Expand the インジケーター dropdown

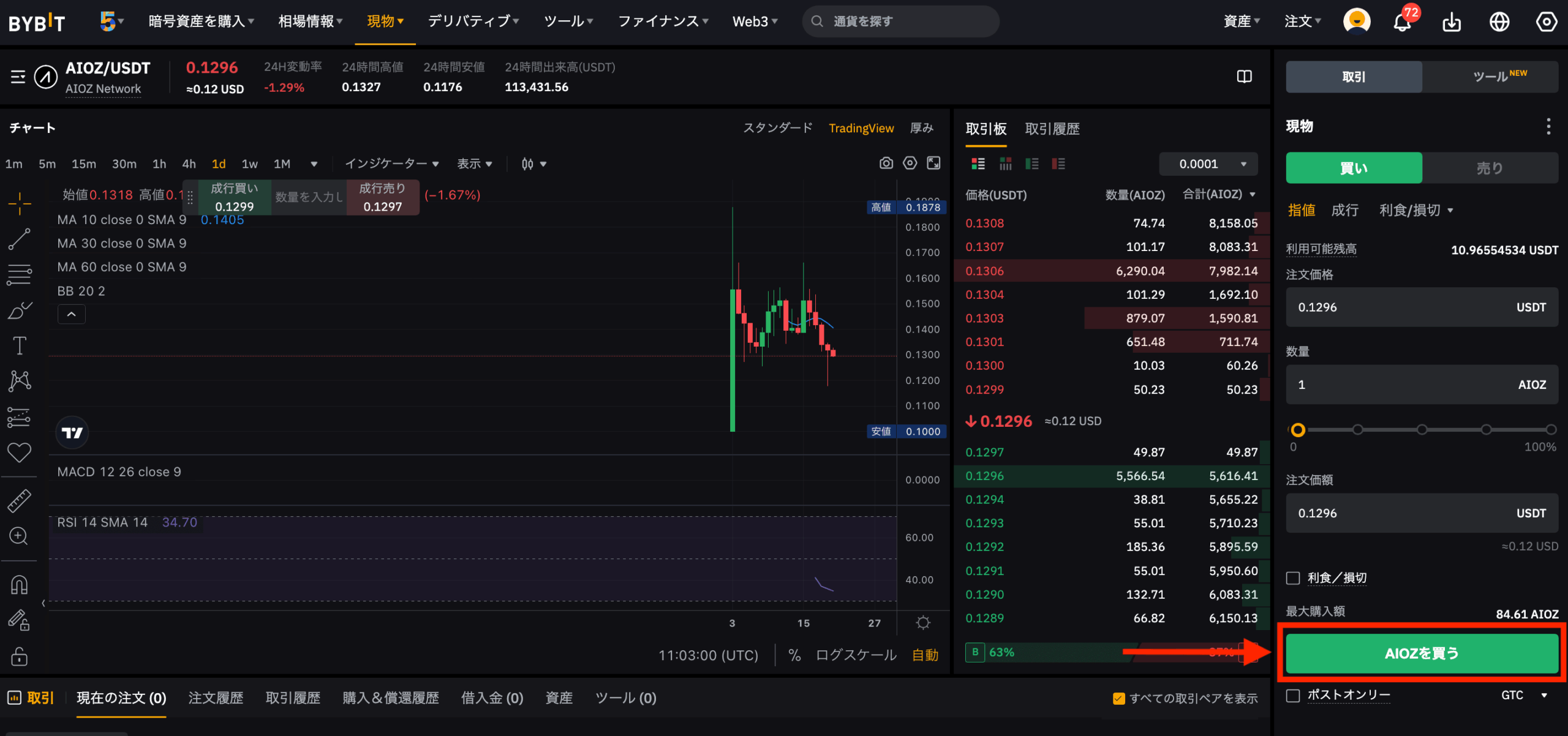[392, 163]
